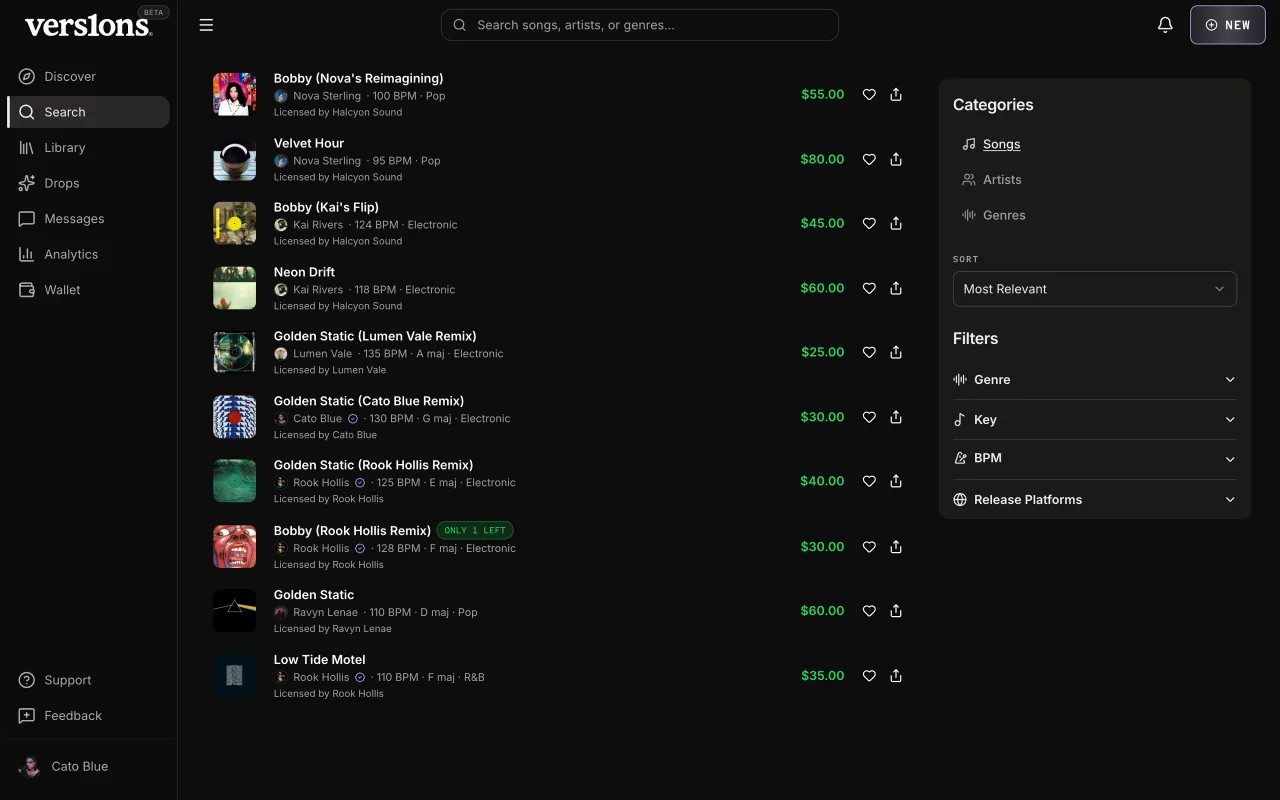Favorite Golden Static (Rook Hollis Remix)

pos(869,481)
